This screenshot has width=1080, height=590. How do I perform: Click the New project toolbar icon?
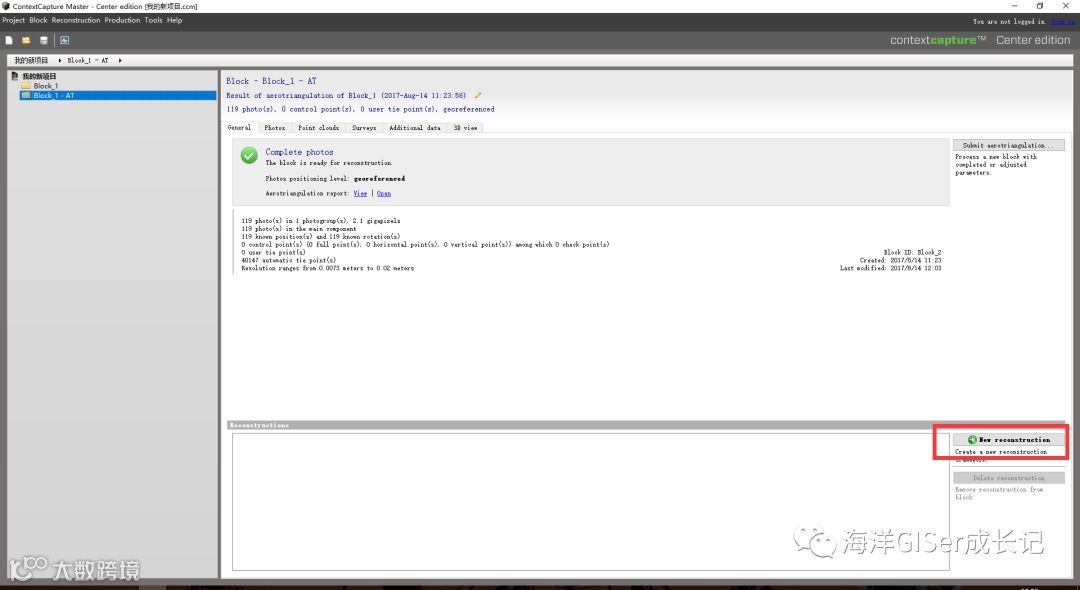point(9,41)
